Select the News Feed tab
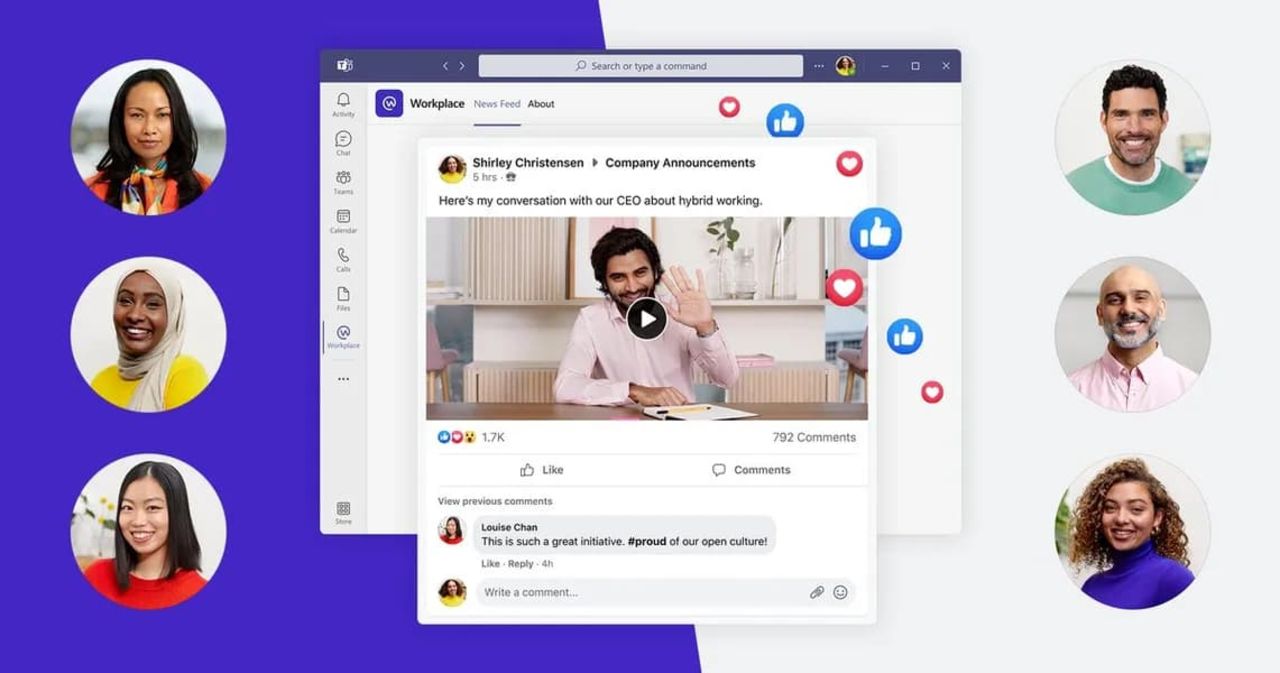The height and width of the screenshot is (673, 1280). [497, 103]
